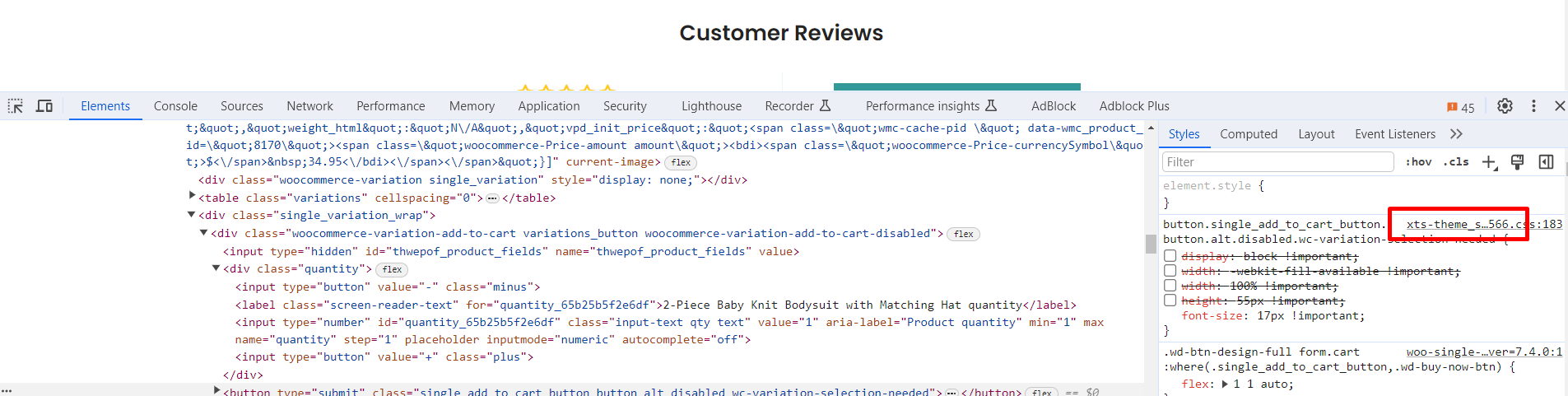Expand the flex shorthand value triangle
Viewport: 1568px width, 396px height.
1225,384
